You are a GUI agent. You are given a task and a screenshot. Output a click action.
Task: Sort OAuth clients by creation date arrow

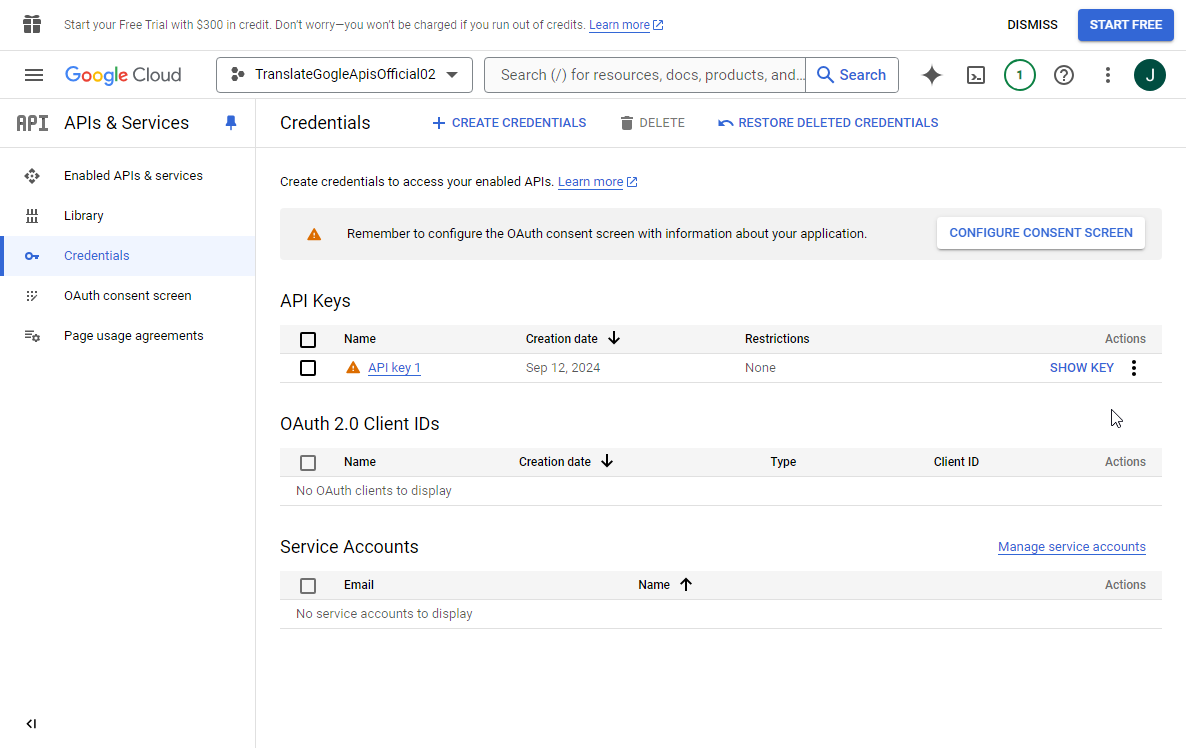(607, 461)
